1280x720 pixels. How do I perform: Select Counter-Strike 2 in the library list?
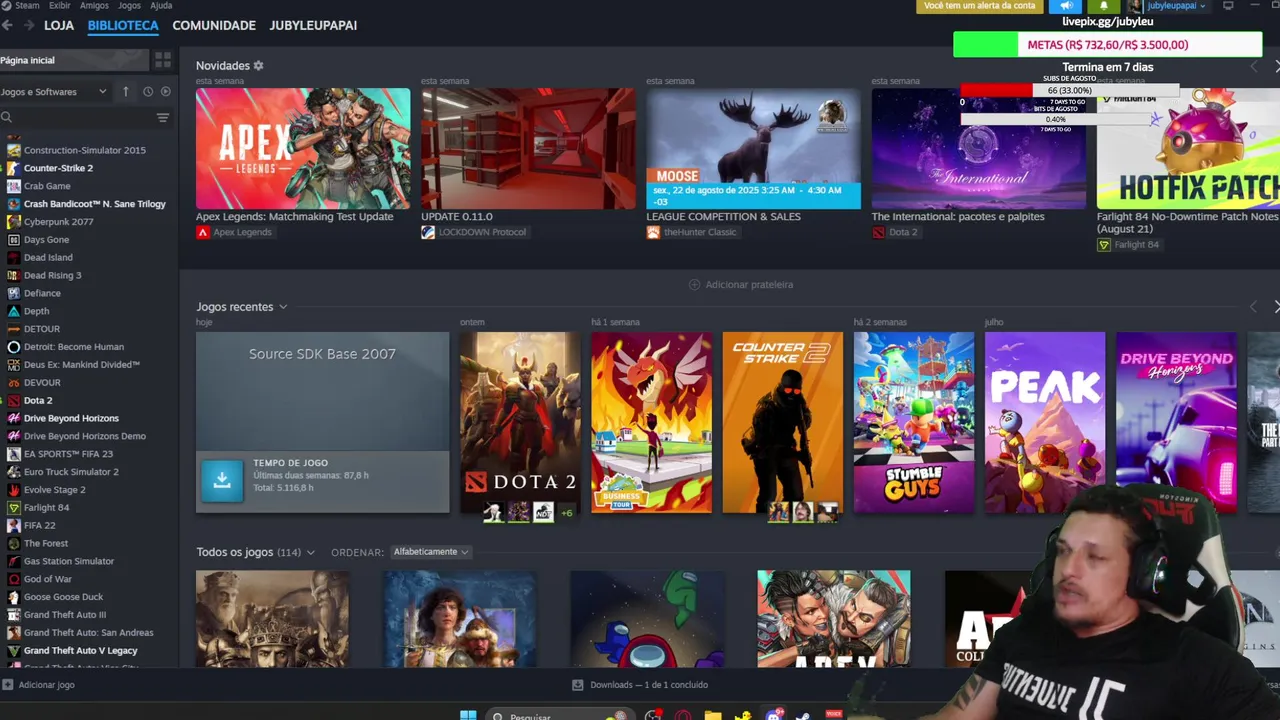click(58, 168)
